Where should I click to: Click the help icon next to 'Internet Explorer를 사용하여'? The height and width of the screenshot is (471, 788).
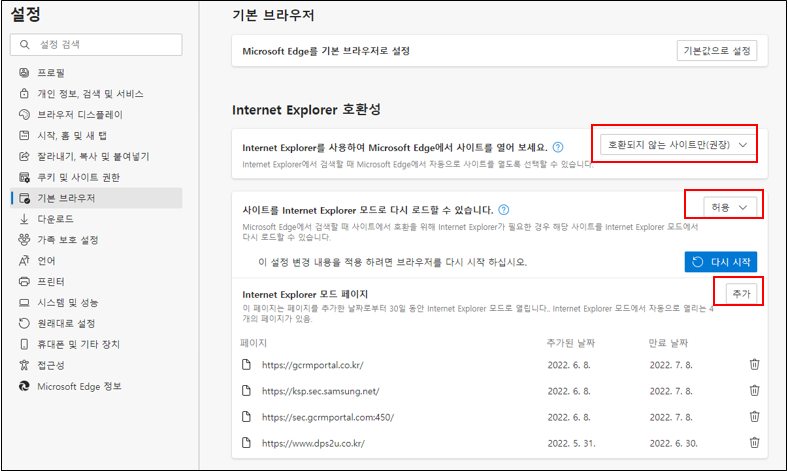coord(558,147)
